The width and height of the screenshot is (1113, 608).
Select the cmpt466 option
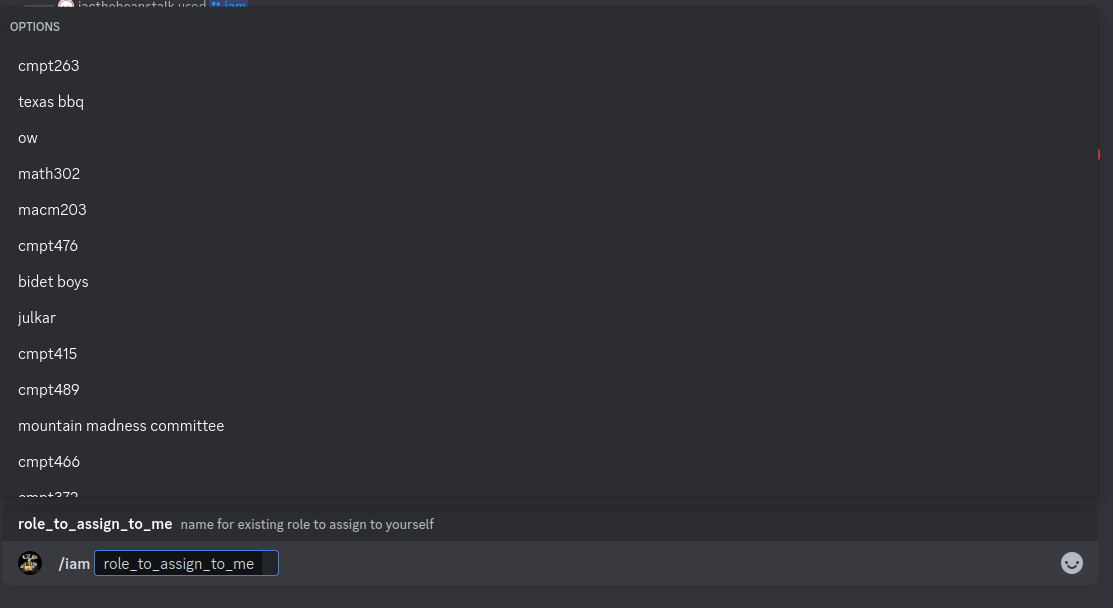pos(550,462)
